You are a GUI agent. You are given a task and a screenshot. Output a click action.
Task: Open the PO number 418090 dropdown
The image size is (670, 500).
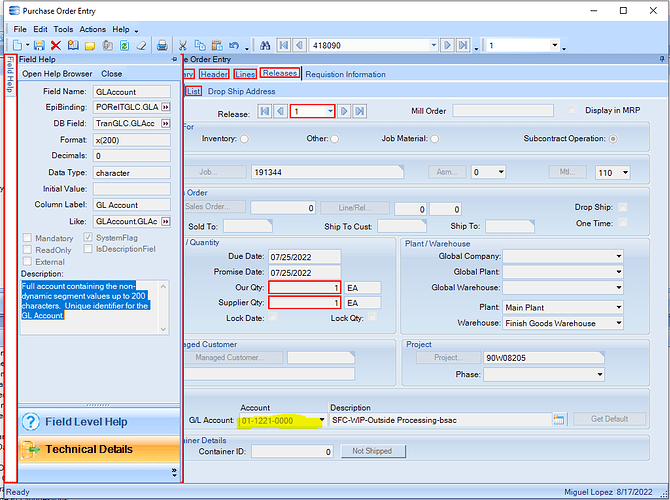click(434, 45)
